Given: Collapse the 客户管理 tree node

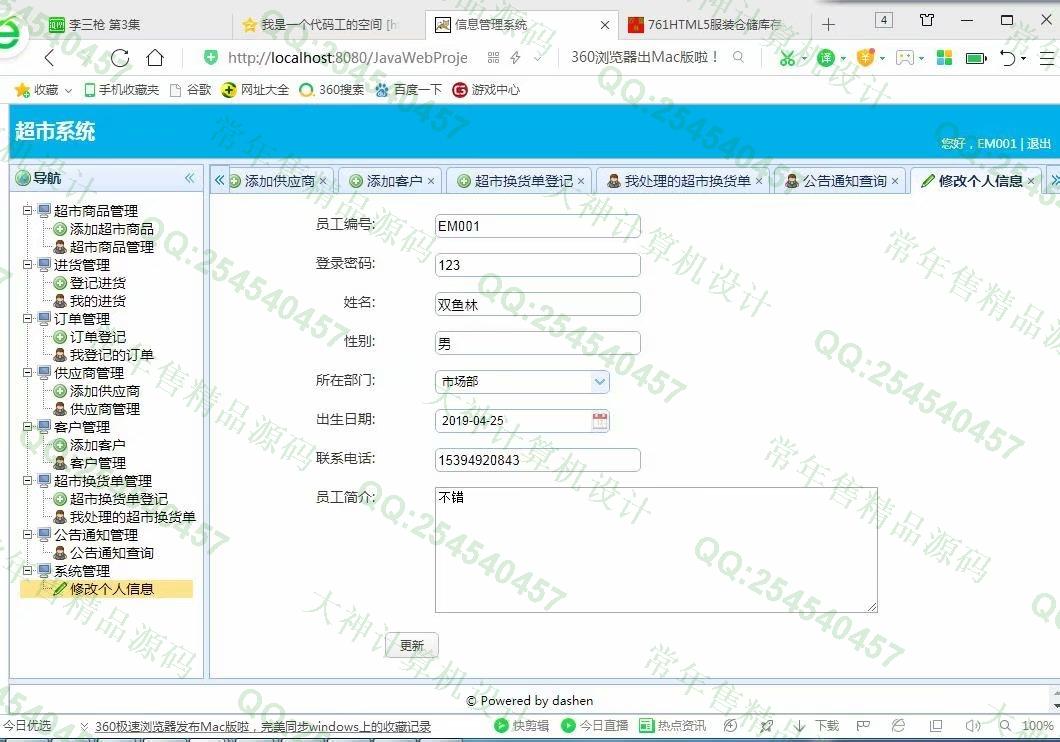Looking at the screenshot, I should tap(27, 426).
